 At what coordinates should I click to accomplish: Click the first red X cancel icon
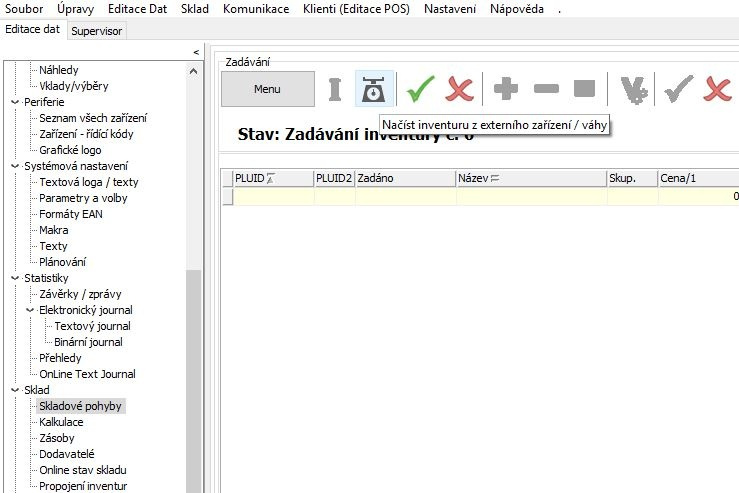460,90
